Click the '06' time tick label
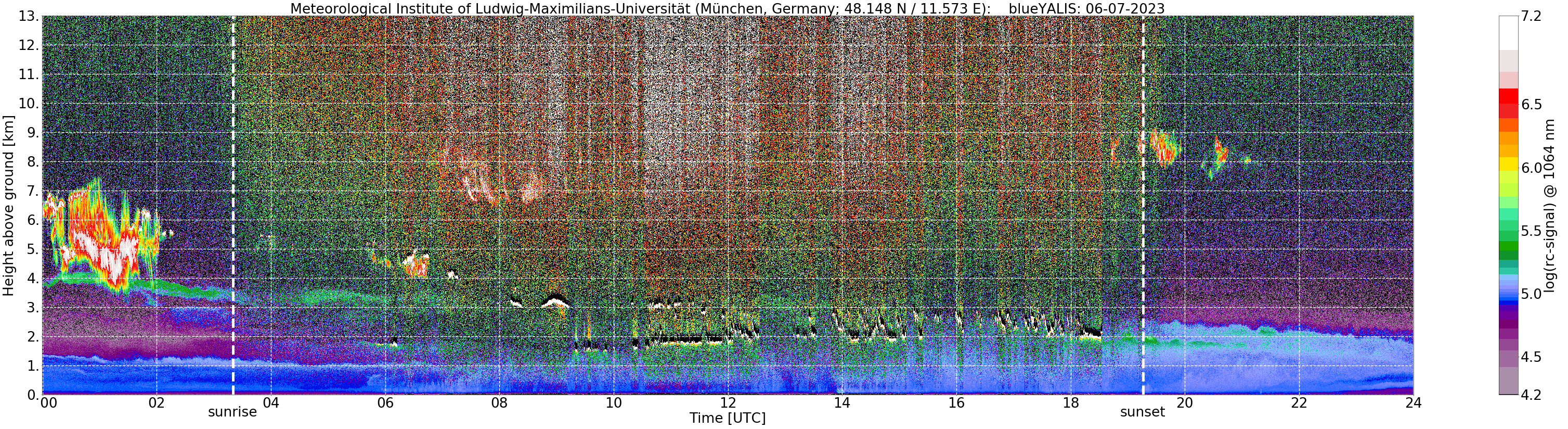 click(x=385, y=403)
